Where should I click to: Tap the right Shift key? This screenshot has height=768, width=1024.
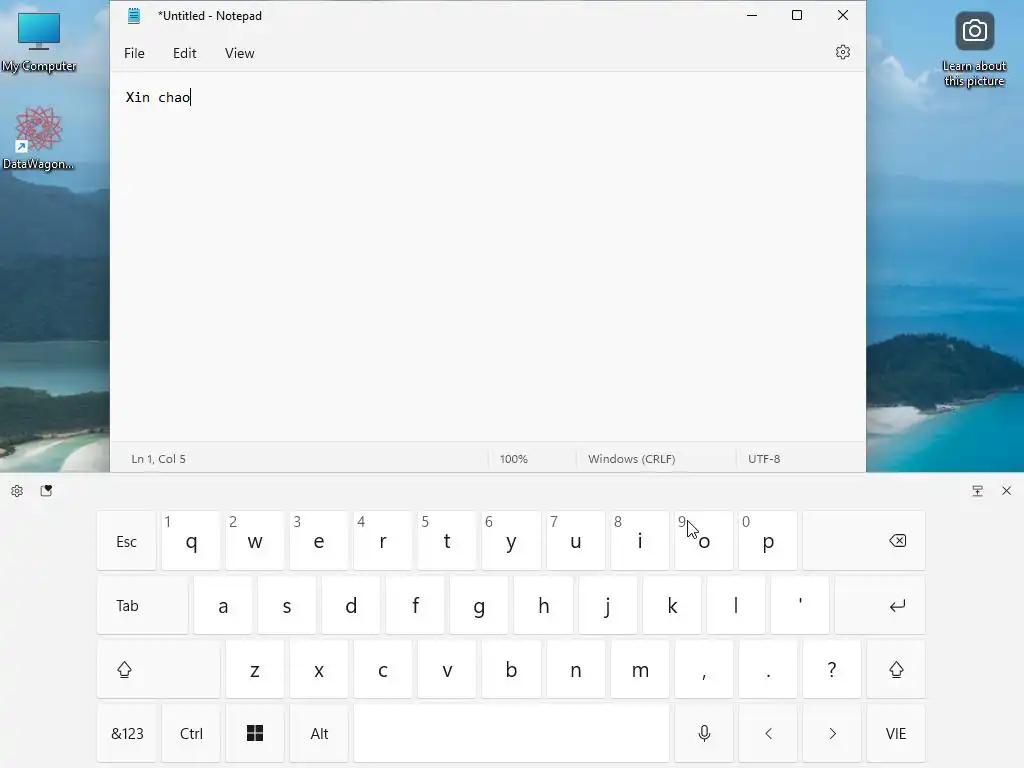[896, 669]
